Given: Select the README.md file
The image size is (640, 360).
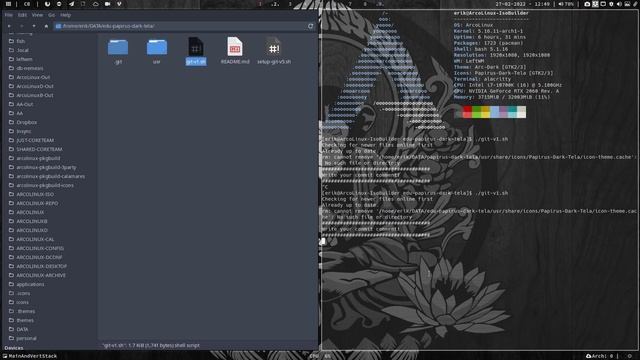Looking at the screenshot, I should 235,51.
